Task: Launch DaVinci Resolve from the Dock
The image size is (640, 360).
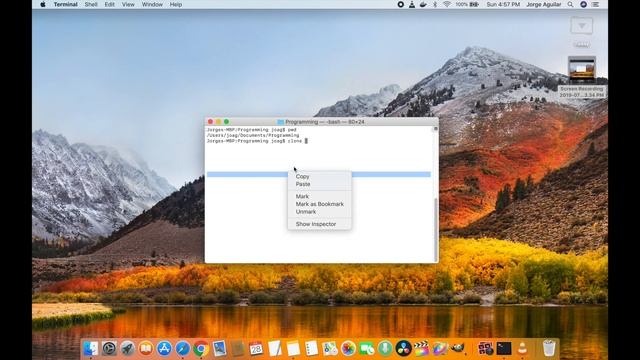Action: (x=403, y=348)
